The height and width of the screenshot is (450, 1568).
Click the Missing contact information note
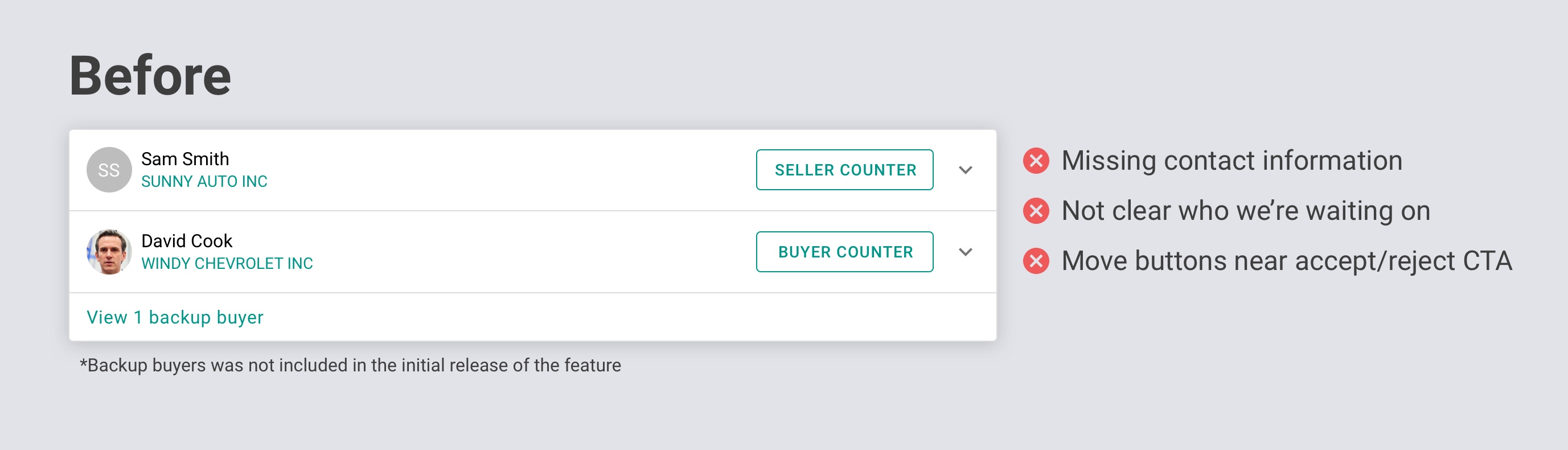click(x=1232, y=161)
